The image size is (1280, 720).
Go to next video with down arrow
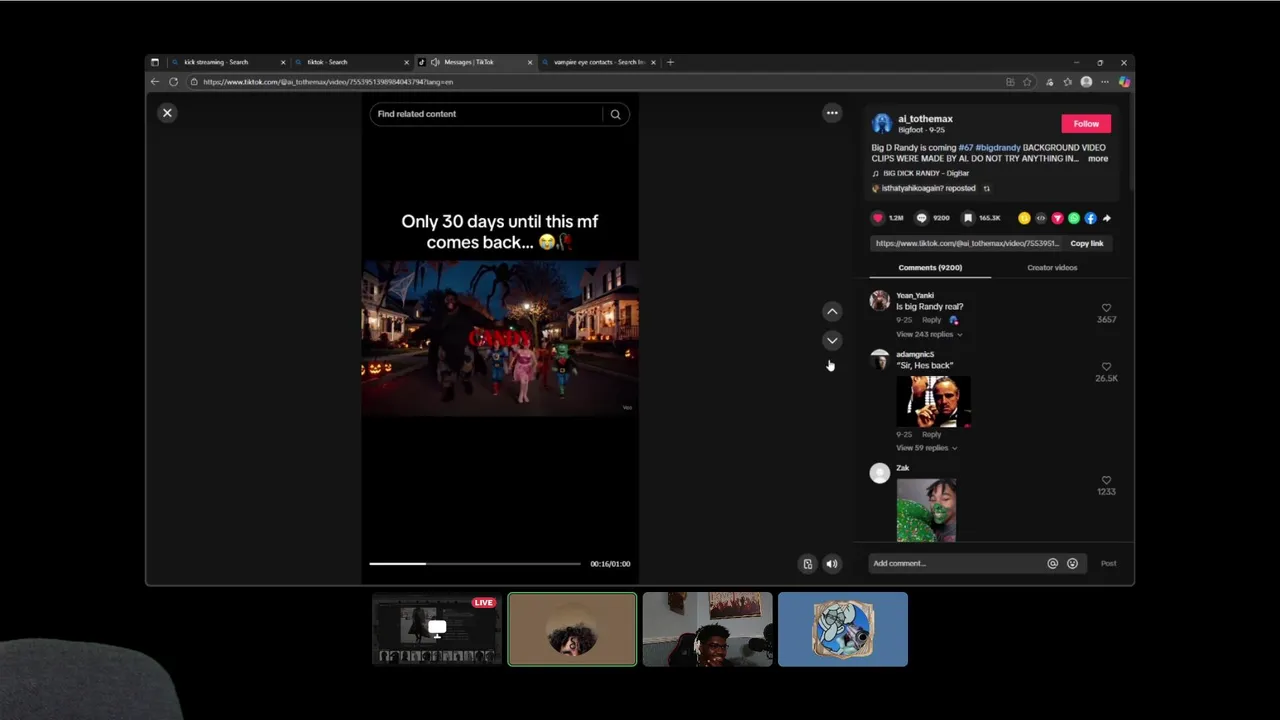(831, 340)
